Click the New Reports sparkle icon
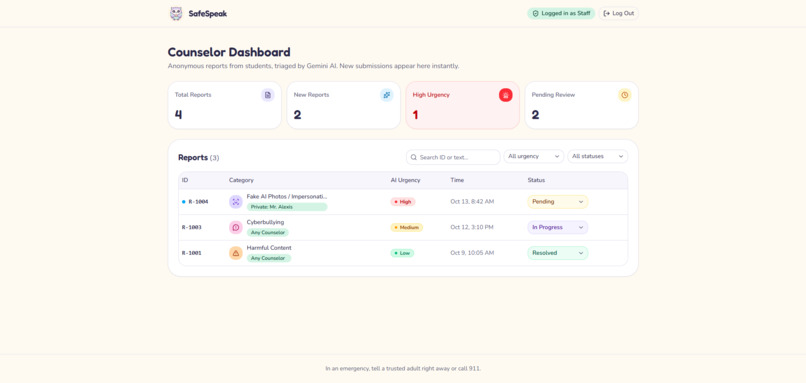This screenshot has height=383, width=806. pyautogui.click(x=387, y=95)
